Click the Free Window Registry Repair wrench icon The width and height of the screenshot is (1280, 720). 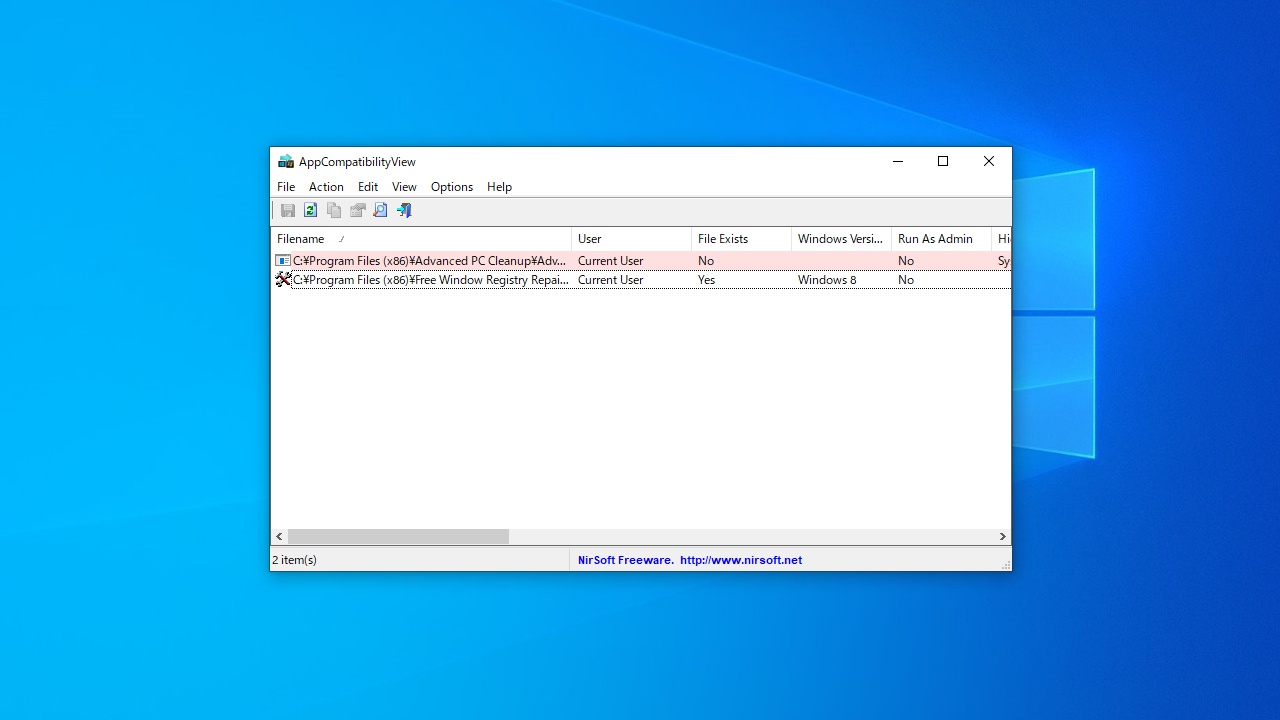coord(283,280)
